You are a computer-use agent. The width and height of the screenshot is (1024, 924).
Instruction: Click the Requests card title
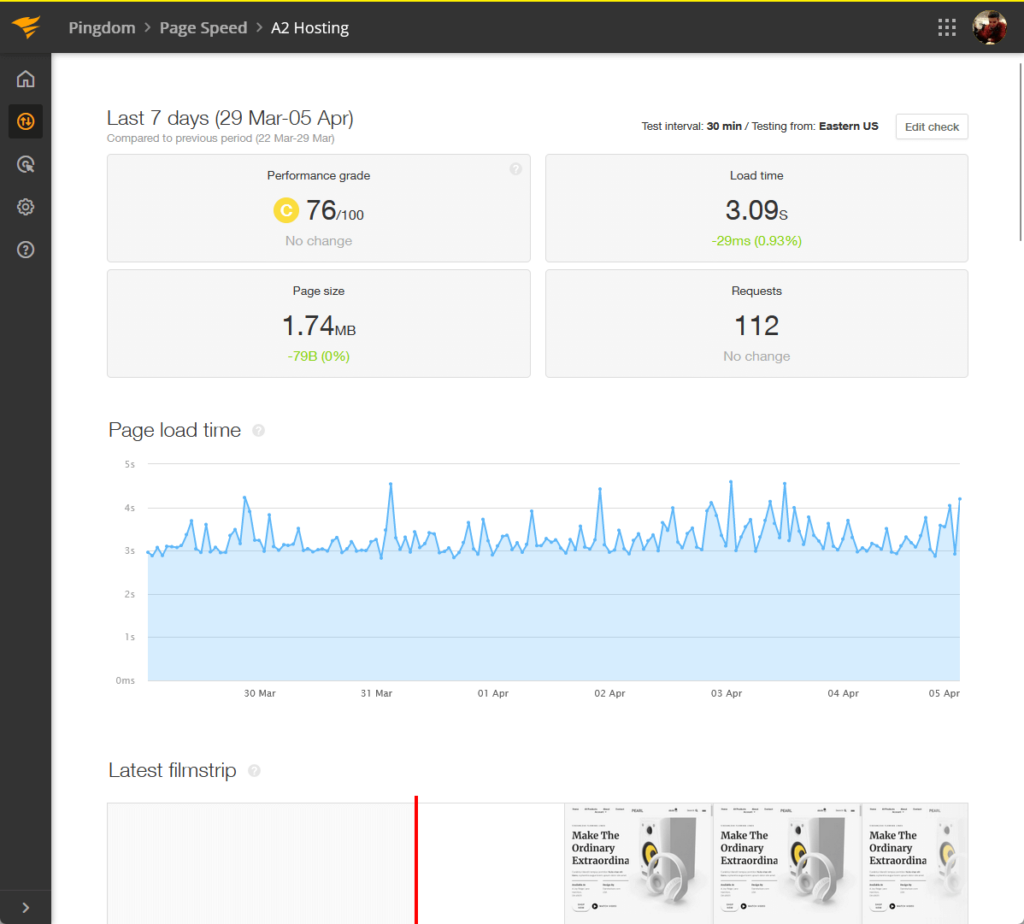pyautogui.click(x=756, y=291)
